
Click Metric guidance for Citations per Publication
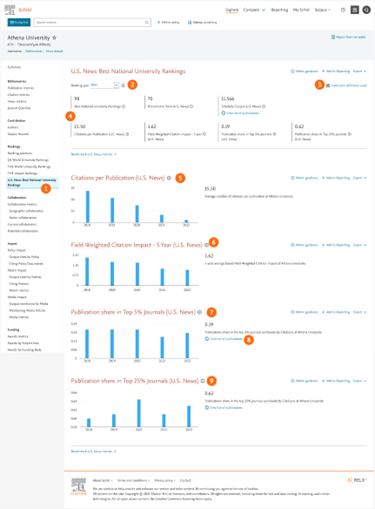point(304,178)
